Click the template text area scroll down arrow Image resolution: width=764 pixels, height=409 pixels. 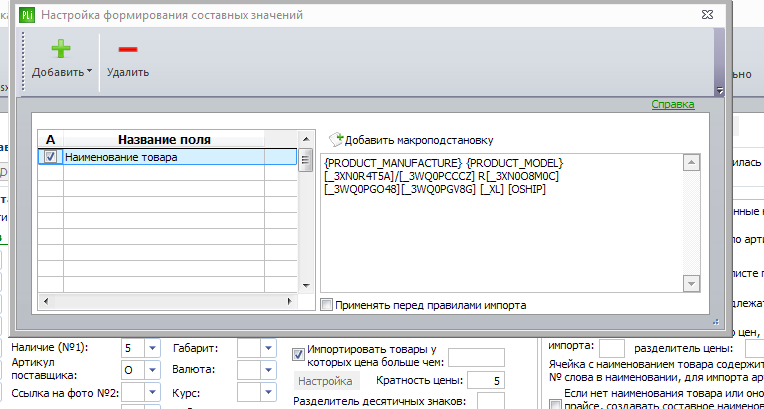point(691,283)
